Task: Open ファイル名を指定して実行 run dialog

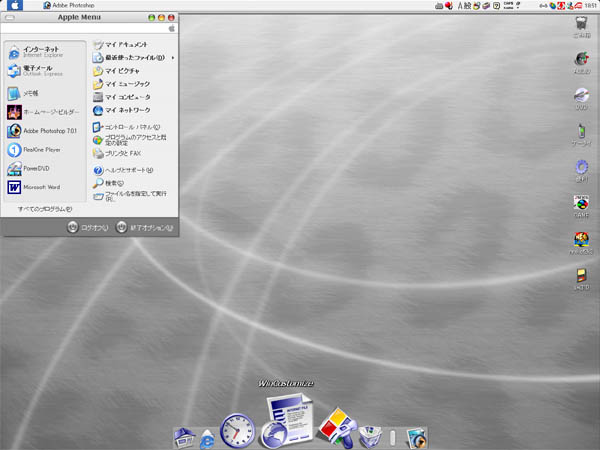Action: pos(130,196)
